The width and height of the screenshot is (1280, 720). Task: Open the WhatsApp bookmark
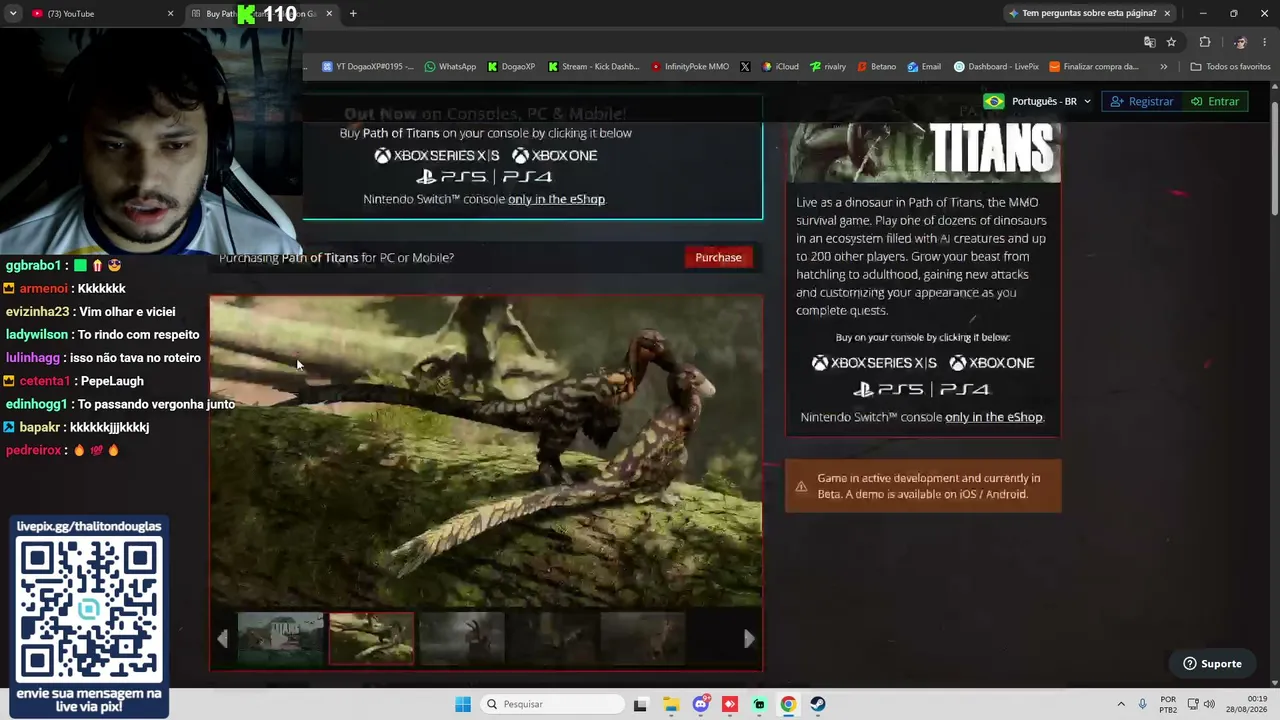450,67
